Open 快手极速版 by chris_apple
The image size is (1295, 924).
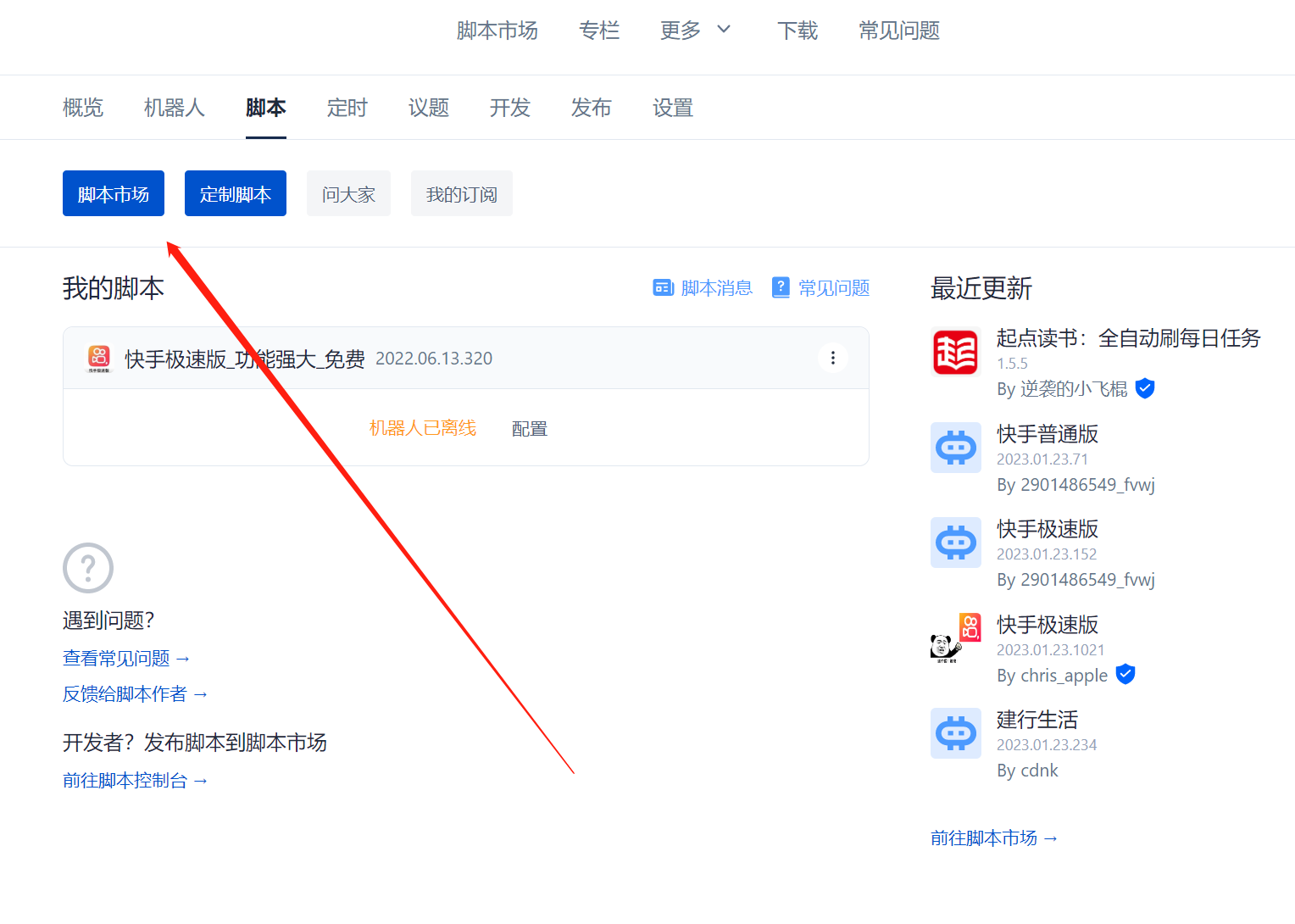[x=1048, y=625]
